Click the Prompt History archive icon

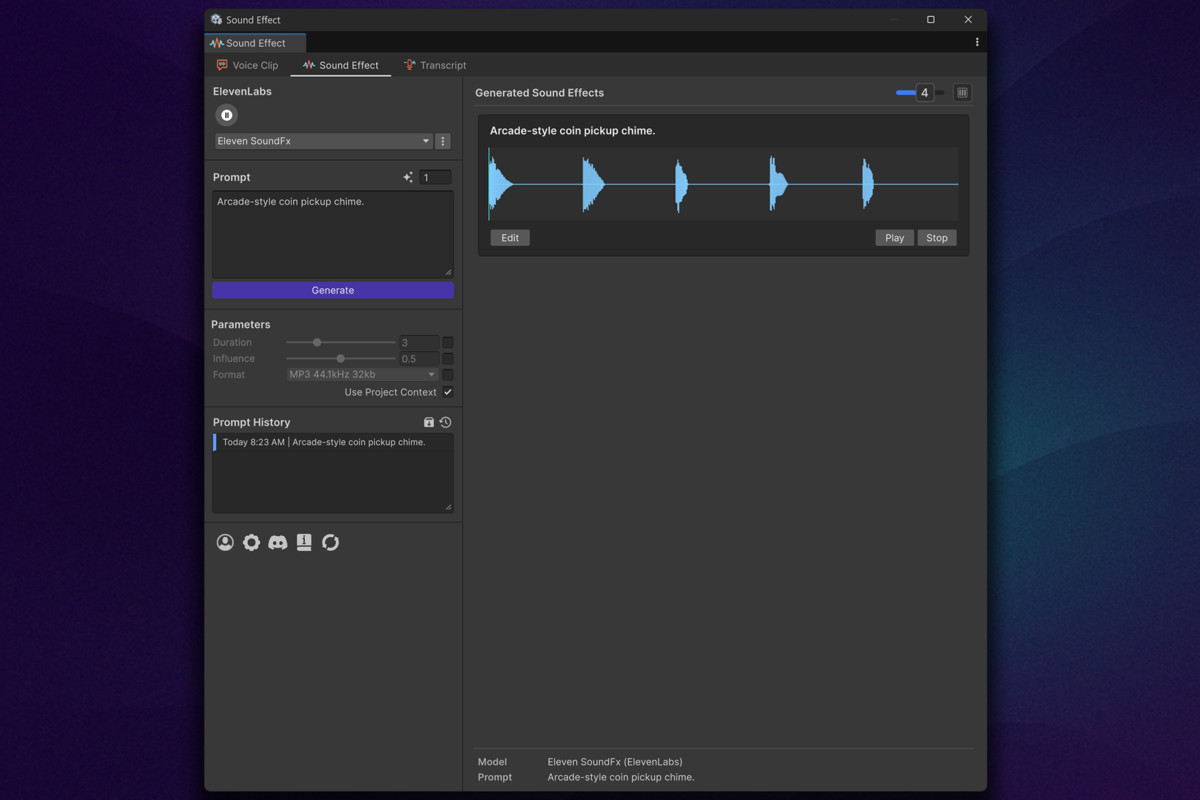pyautogui.click(x=429, y=422)
